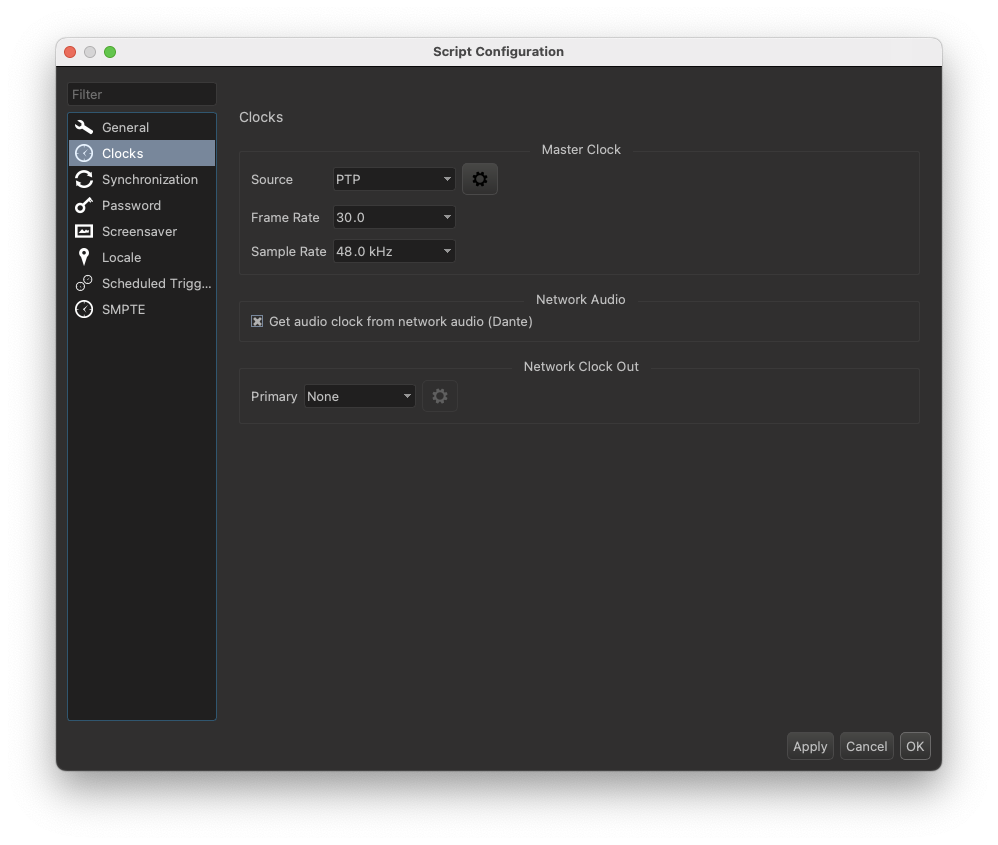Click the Network Audio group label

580,300
